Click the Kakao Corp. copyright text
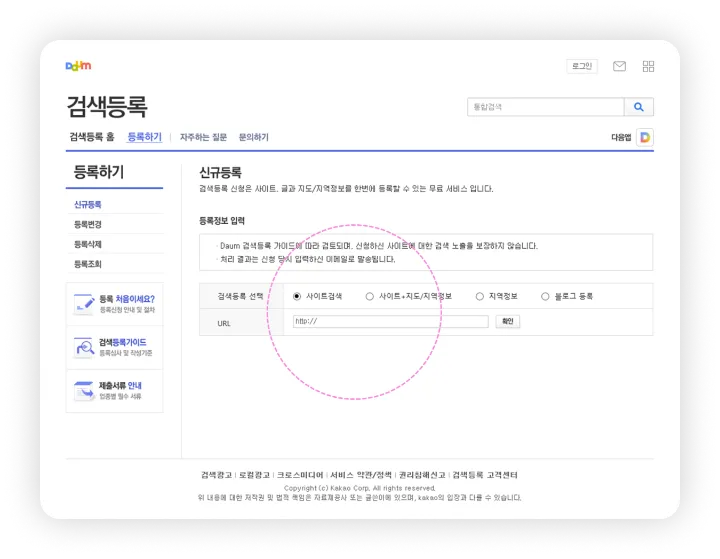Image resolution: width=720 pixels, height=559 pixels. click(x=360, y=488)
